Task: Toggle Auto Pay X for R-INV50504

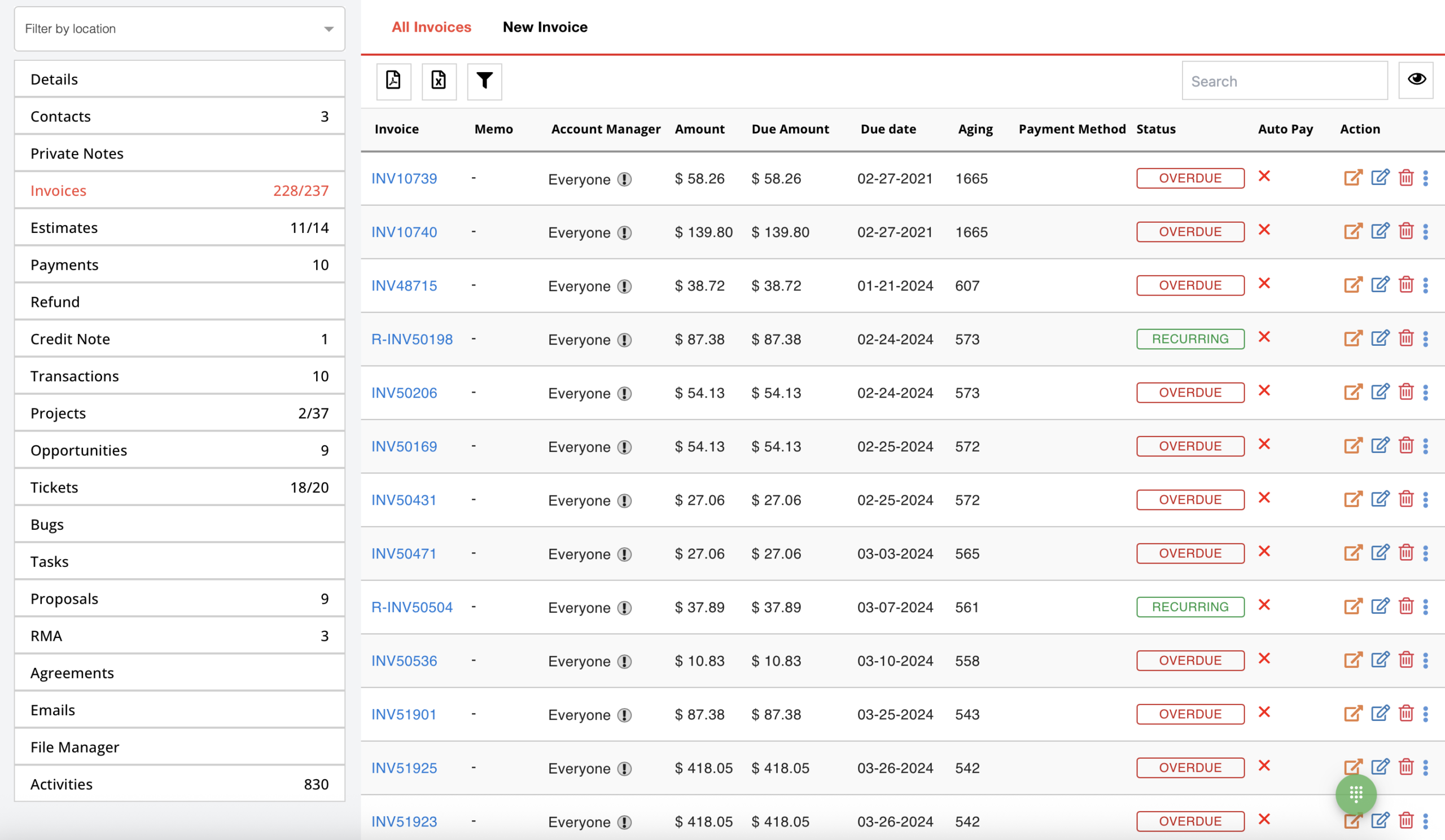Action: [1264, 605]
